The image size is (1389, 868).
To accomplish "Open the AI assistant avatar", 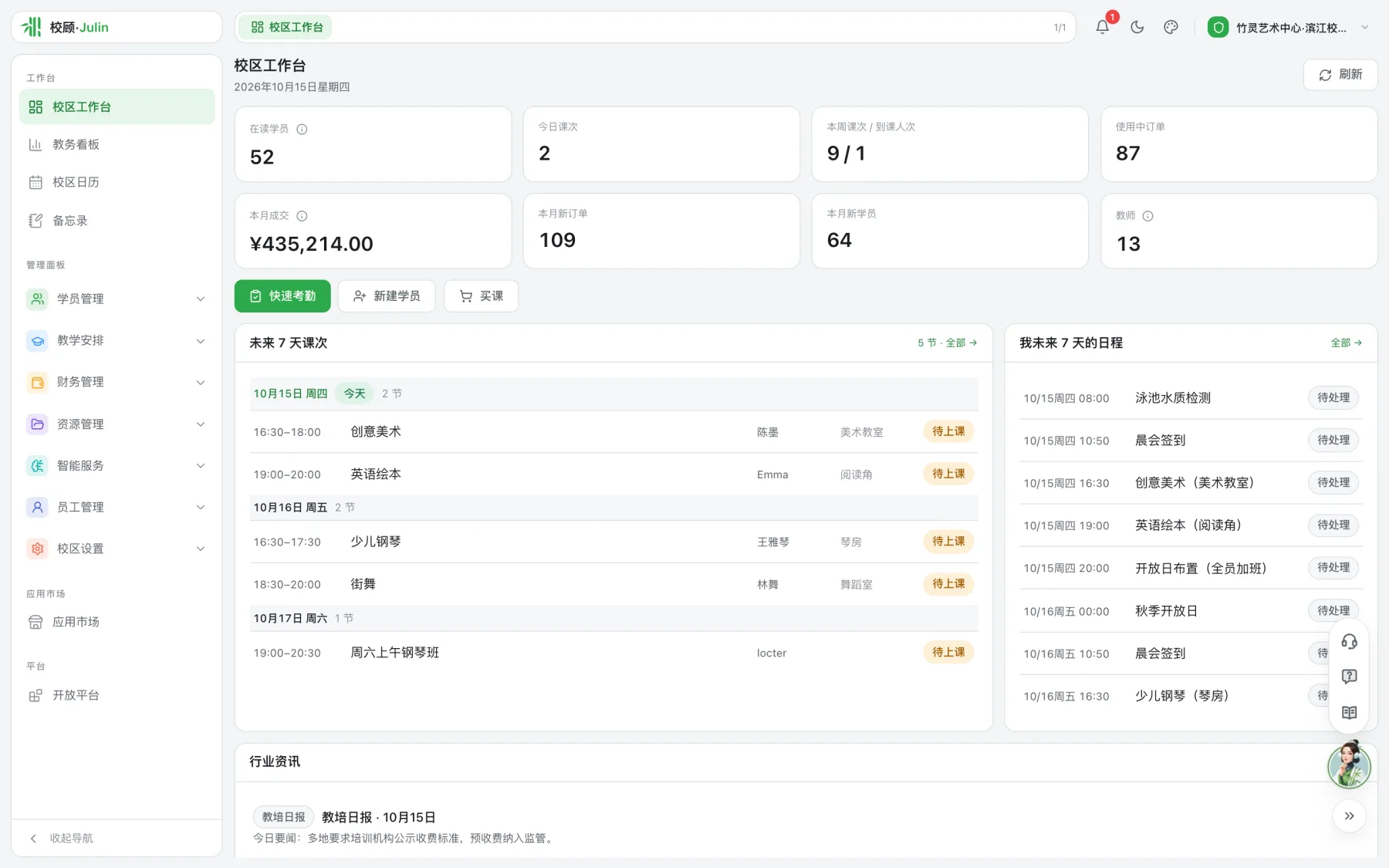I will [x=1349, y=765].
